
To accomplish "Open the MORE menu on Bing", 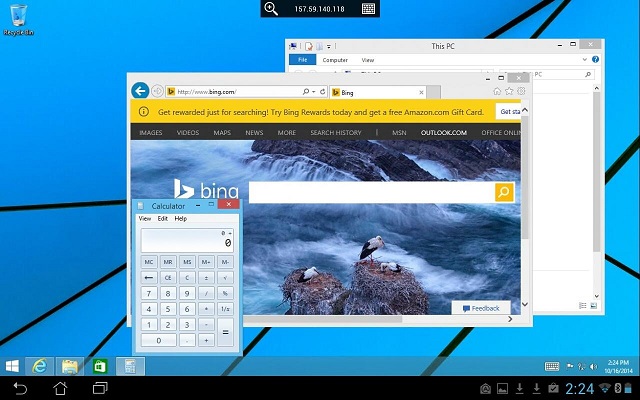I will pyautogui.click(x=286, y=132).
